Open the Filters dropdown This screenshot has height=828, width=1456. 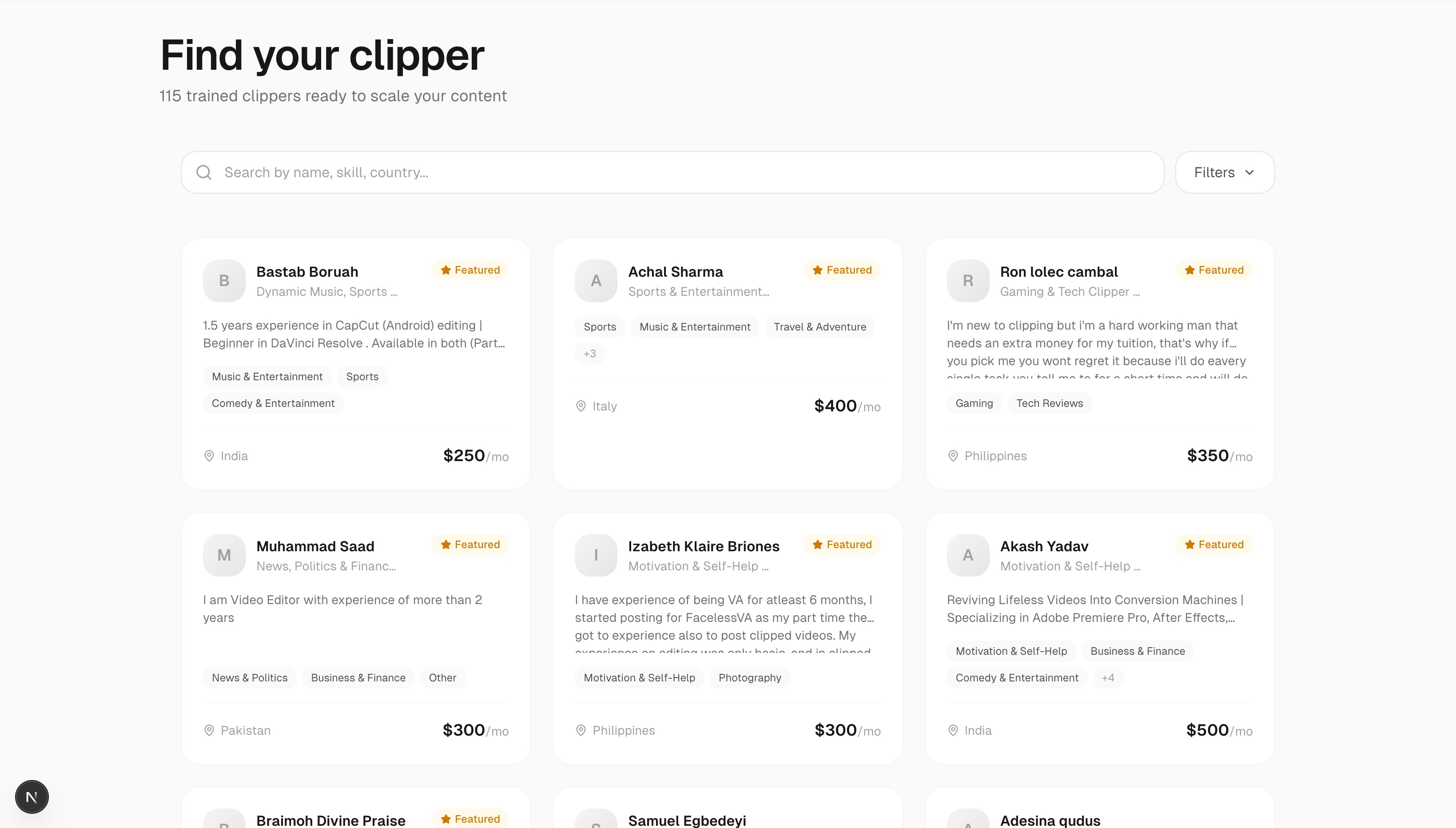click(x=1224, y=172)
